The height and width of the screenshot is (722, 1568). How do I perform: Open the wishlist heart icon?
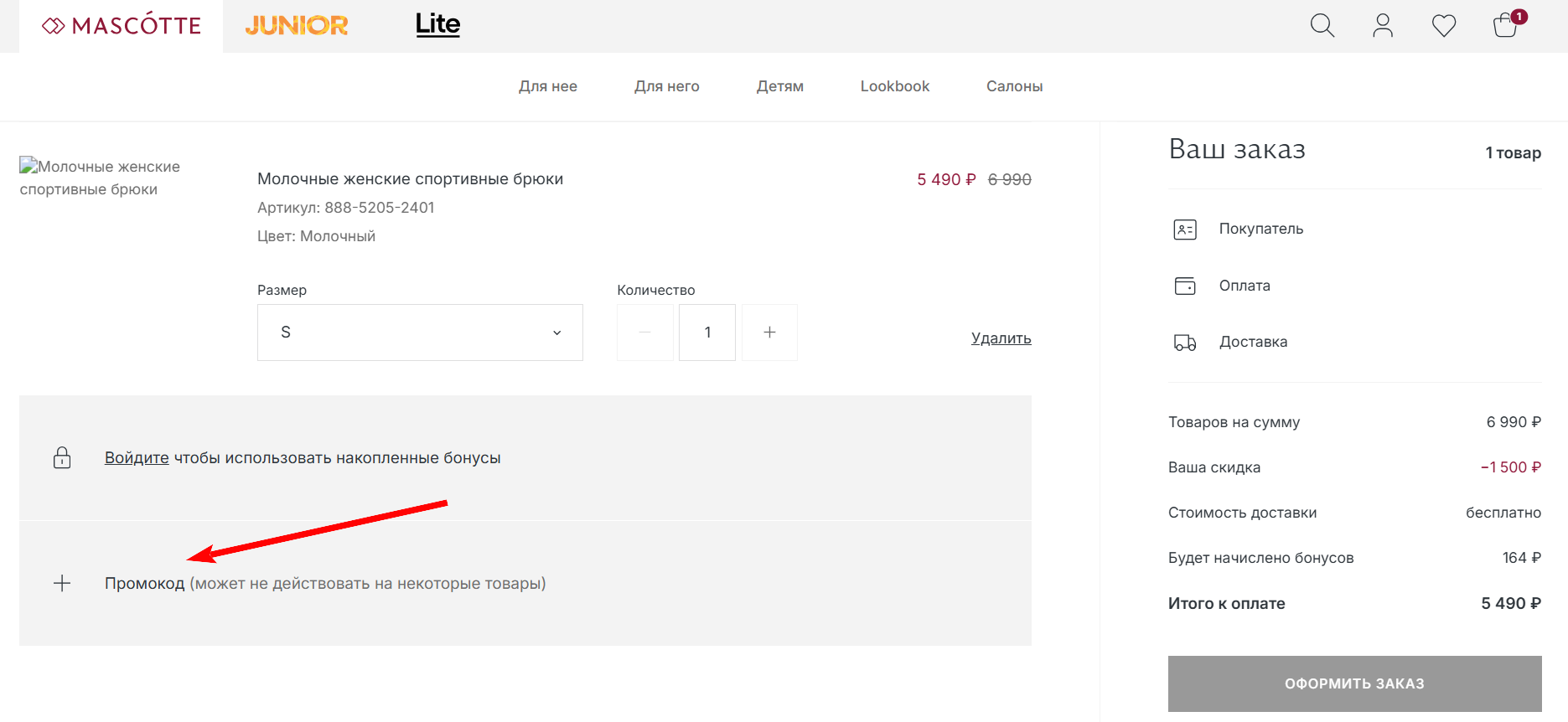pos(1443,26)
